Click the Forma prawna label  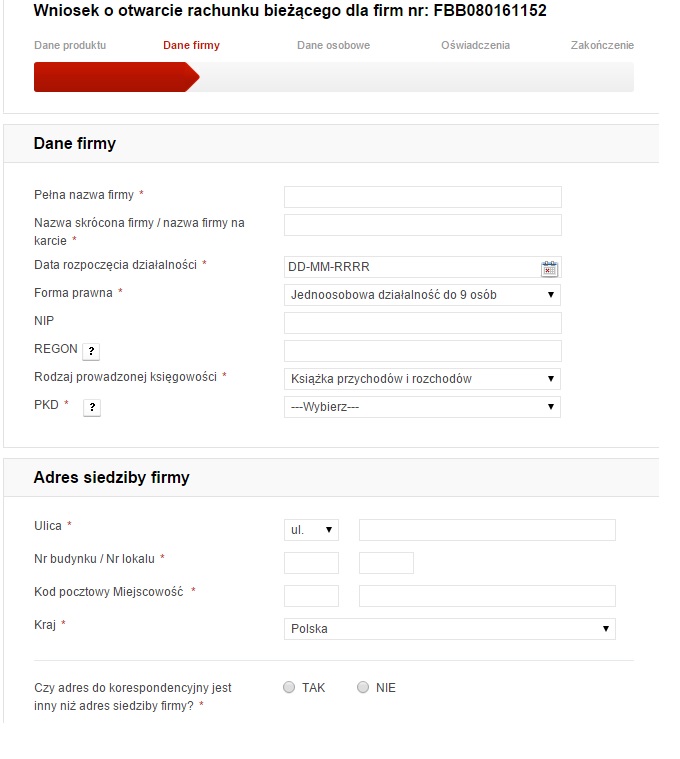point(73,293)
